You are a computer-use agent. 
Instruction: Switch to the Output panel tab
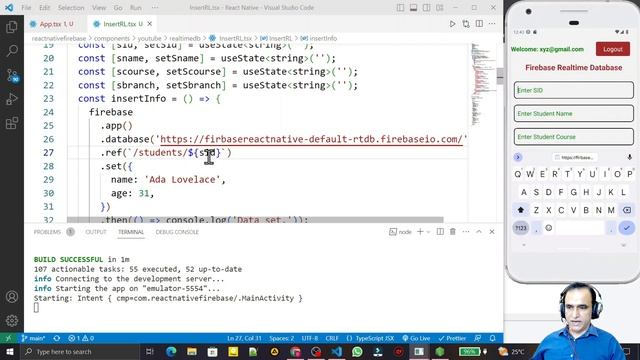(x=96, y=232)
